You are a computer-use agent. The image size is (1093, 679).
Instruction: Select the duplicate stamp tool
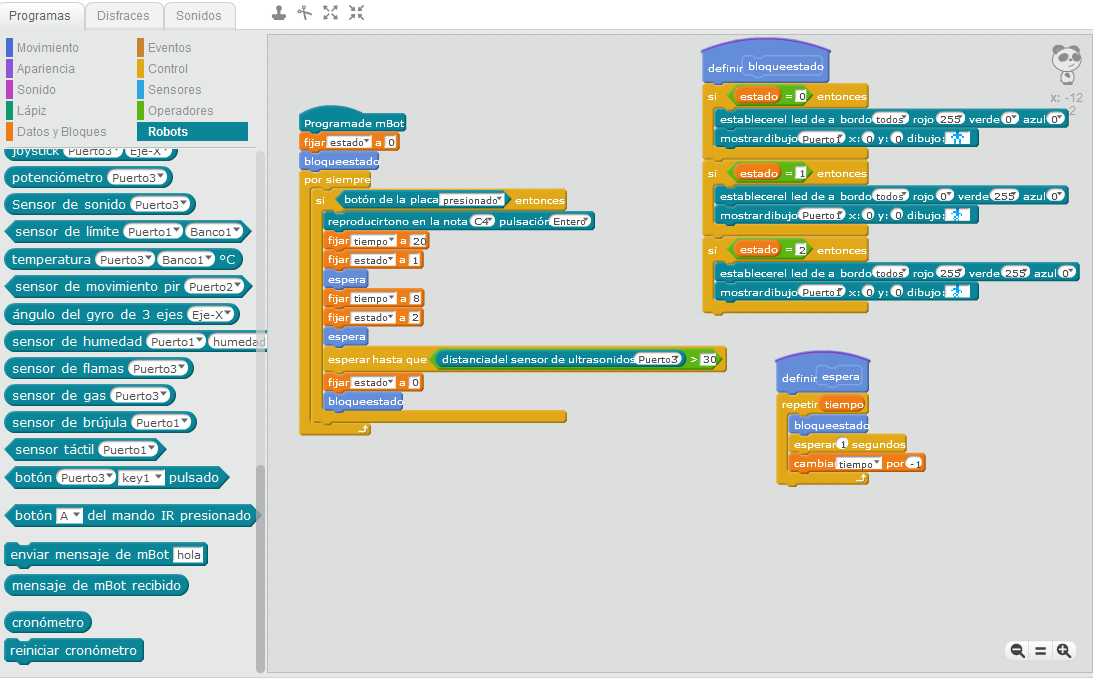[x=279, y=13]
